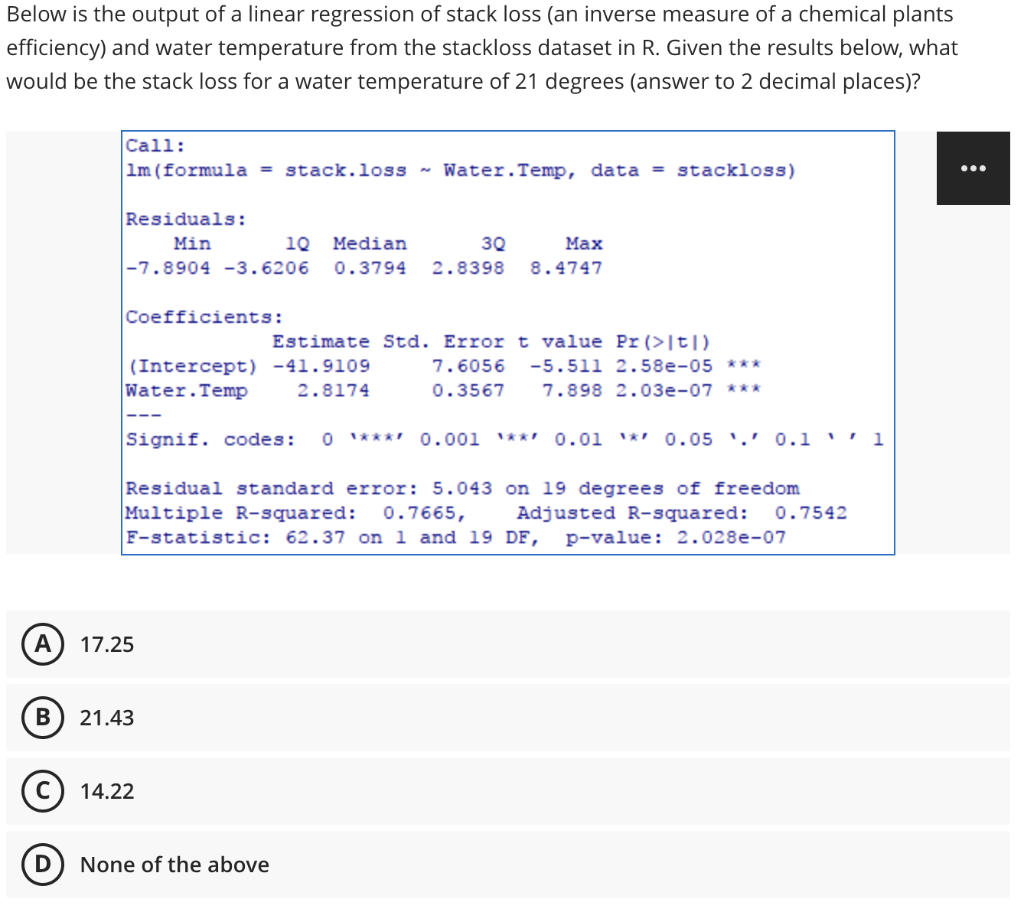Click the circled C icon
Viewport: 1024px width, 912px height.
[x=40, y=791]
